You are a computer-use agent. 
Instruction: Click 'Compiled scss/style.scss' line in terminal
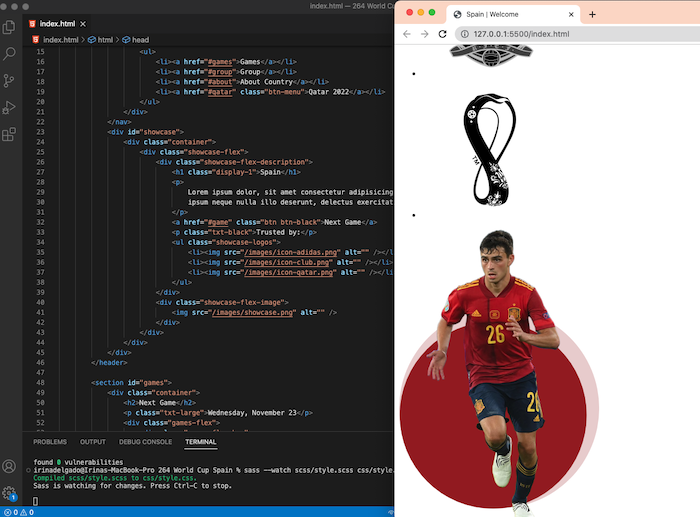pos(115,478)
